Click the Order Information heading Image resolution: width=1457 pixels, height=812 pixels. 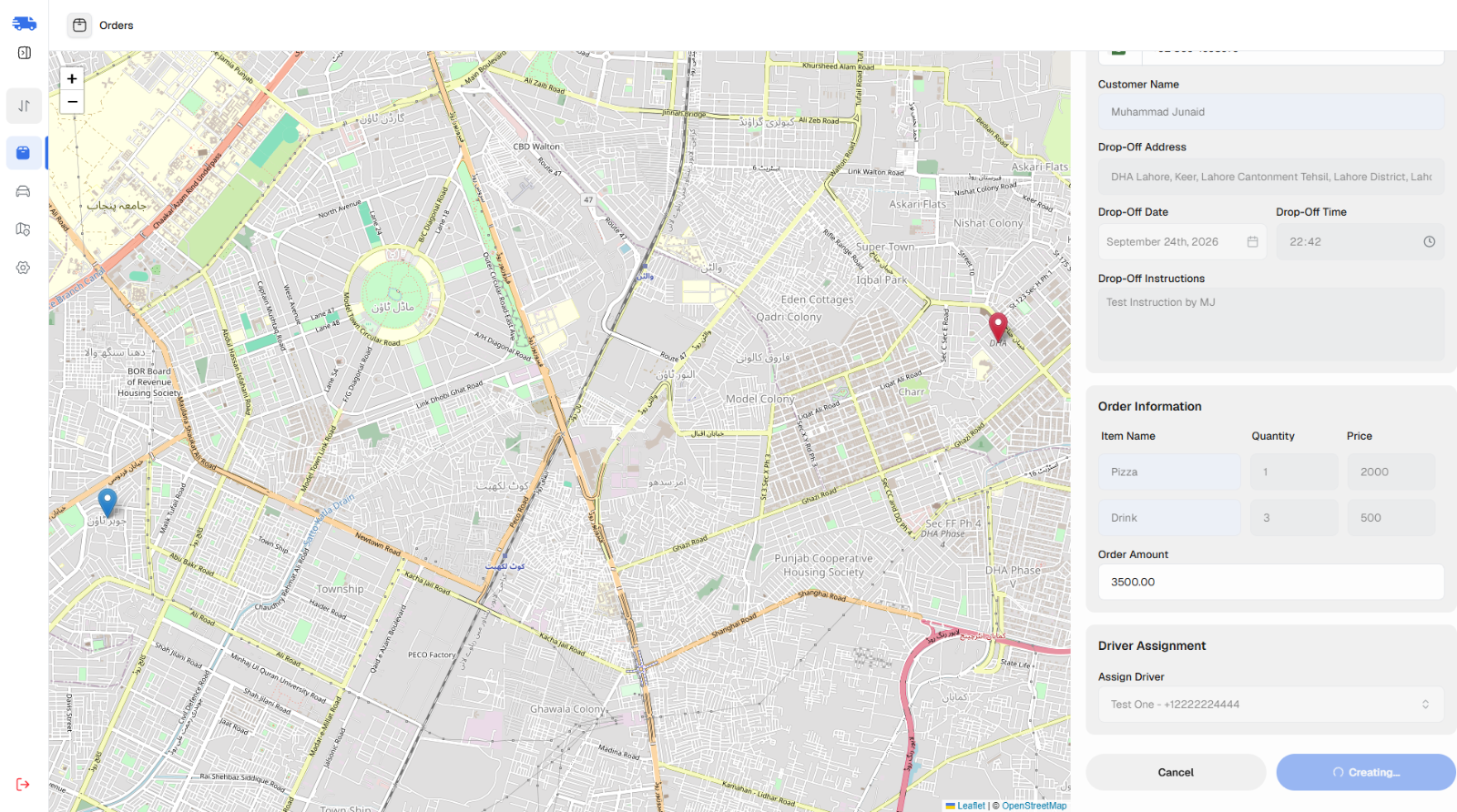(x=1149, y=407)
